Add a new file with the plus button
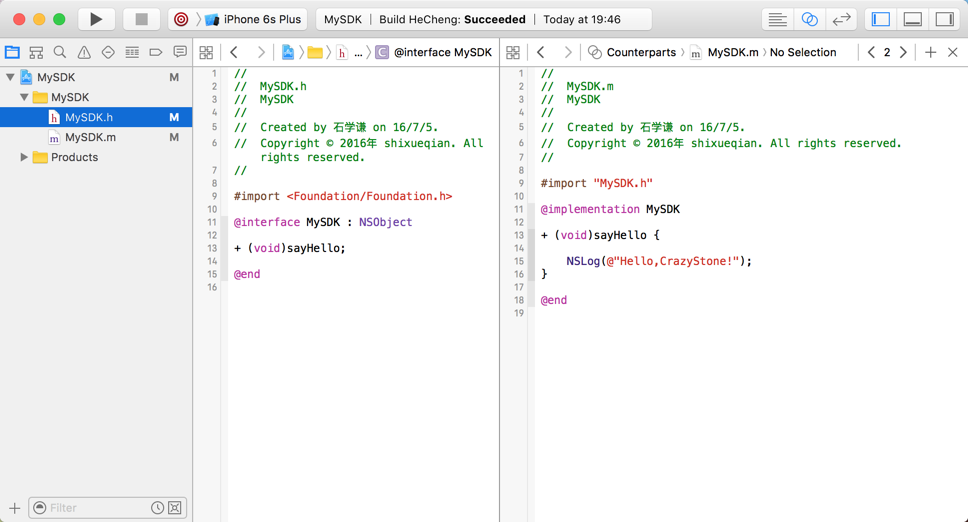Screen dimensions: 968x522 pyautogui.click(x=15, y=508)
